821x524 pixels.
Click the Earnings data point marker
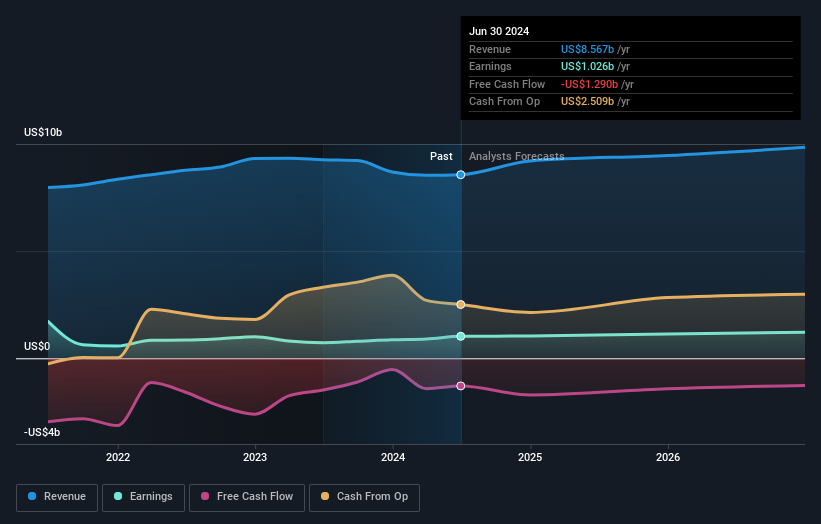(x=461, y=336)
